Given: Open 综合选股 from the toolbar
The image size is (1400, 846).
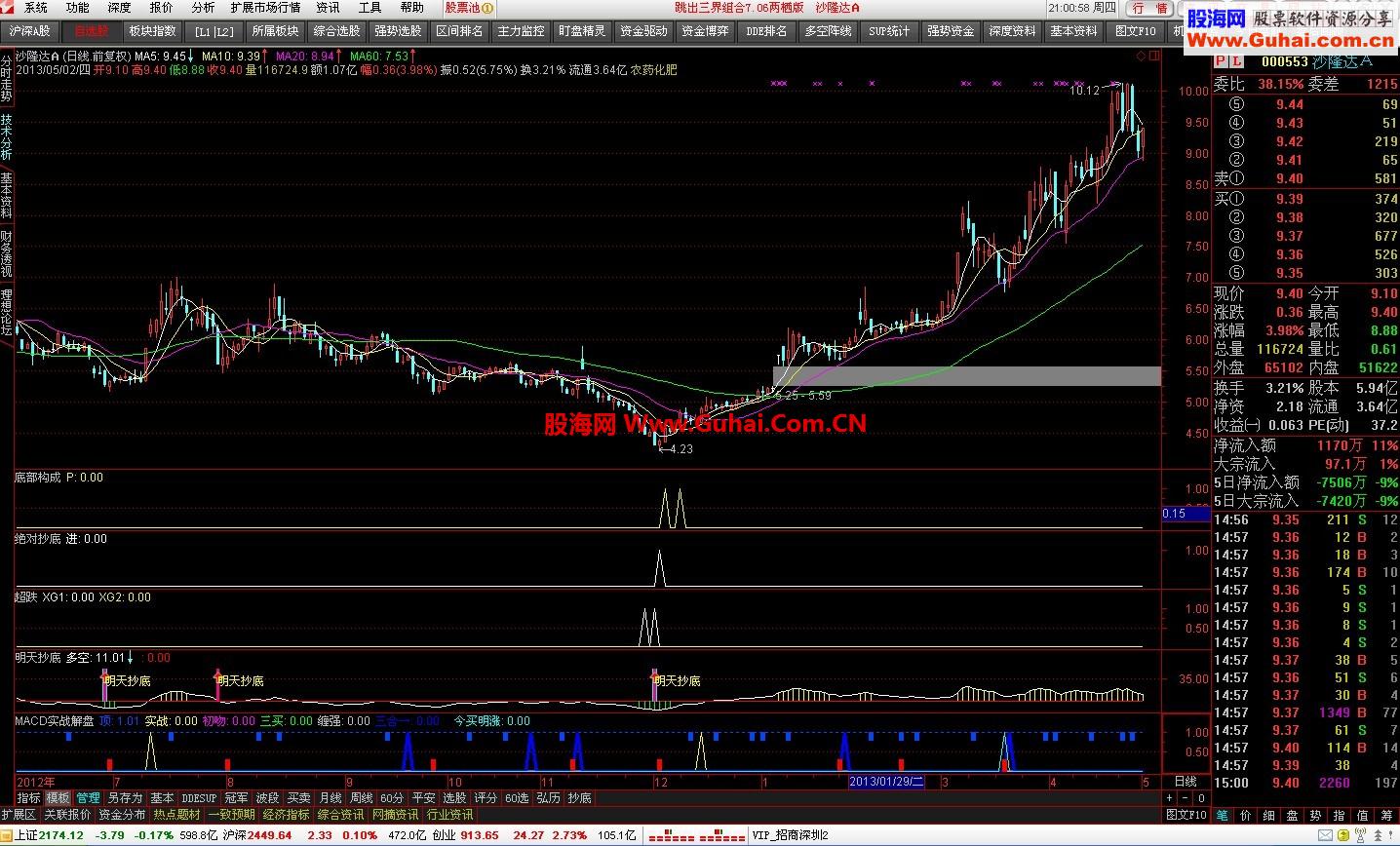Looking at the screenshot, I should 336,31.
